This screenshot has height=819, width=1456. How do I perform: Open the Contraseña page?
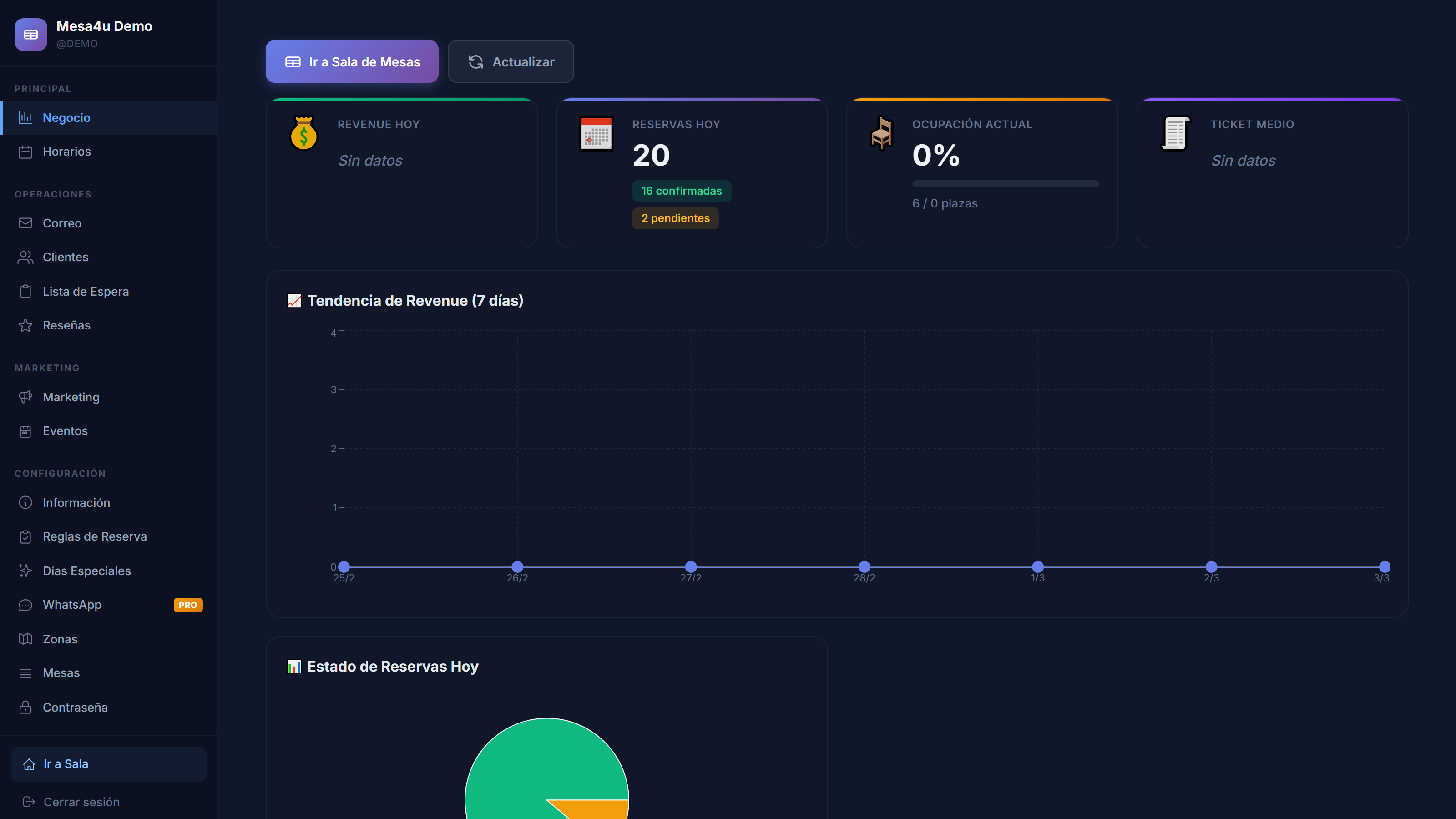pyautogui.click(x=109, y=707)
